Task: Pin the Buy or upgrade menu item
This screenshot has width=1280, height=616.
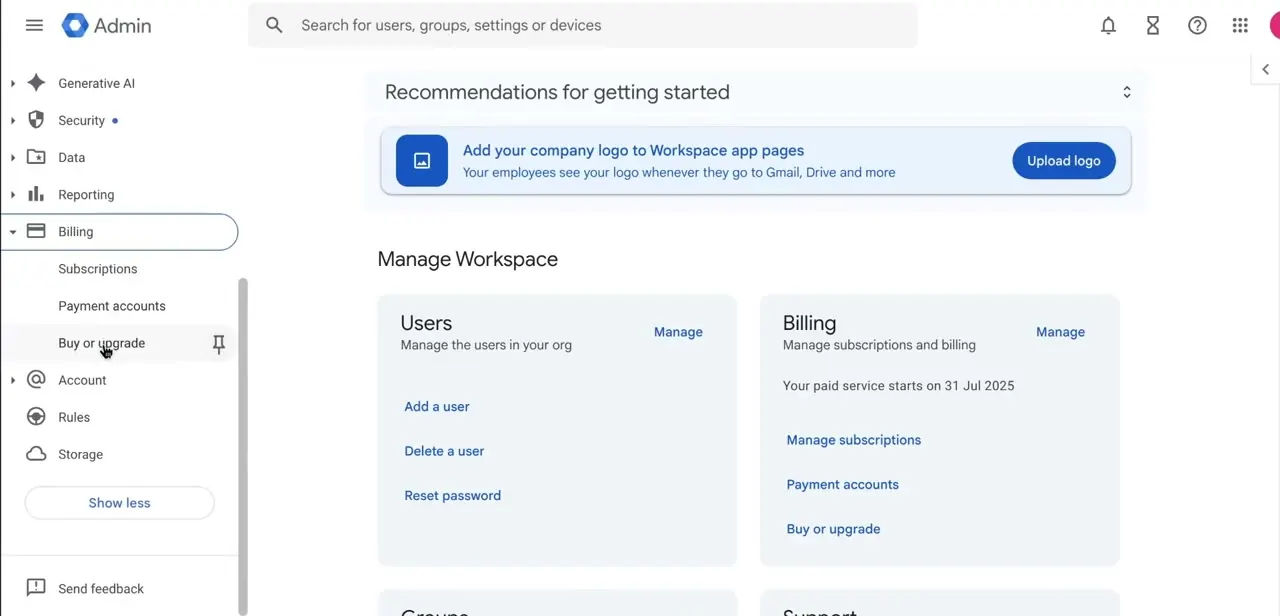Action: coord(219,344)
